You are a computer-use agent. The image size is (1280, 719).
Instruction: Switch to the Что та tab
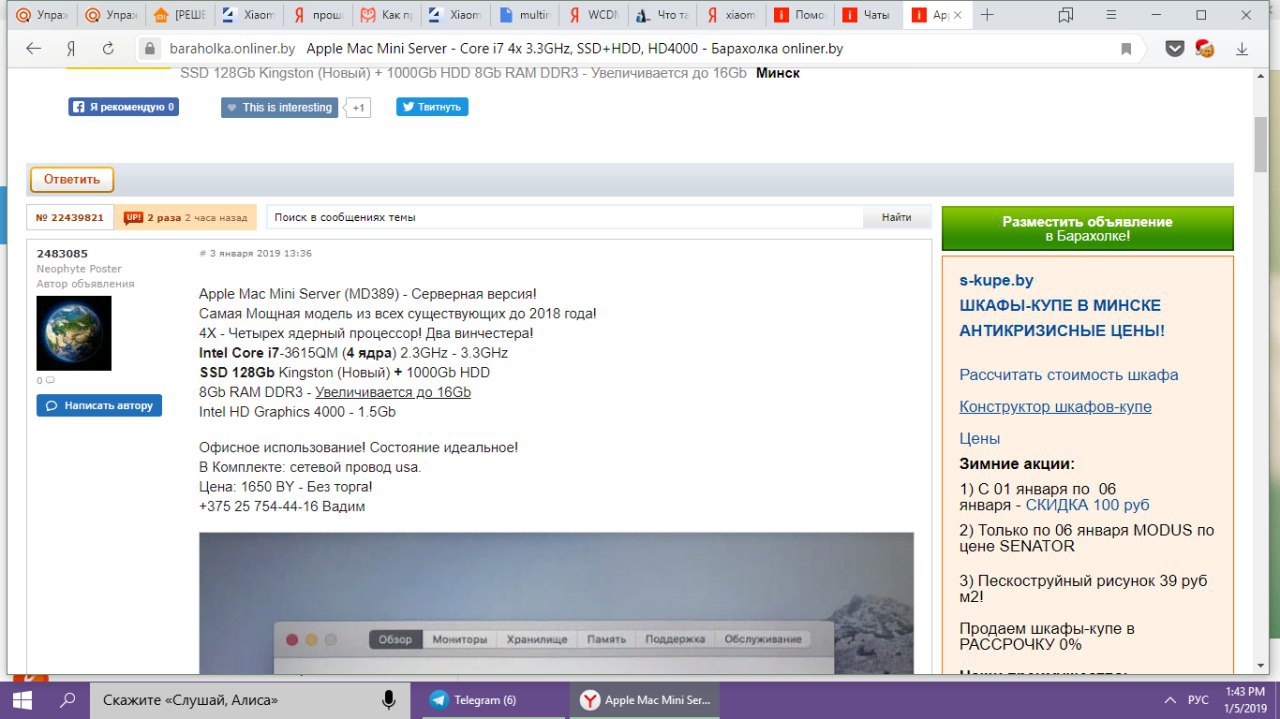(661, 16)
